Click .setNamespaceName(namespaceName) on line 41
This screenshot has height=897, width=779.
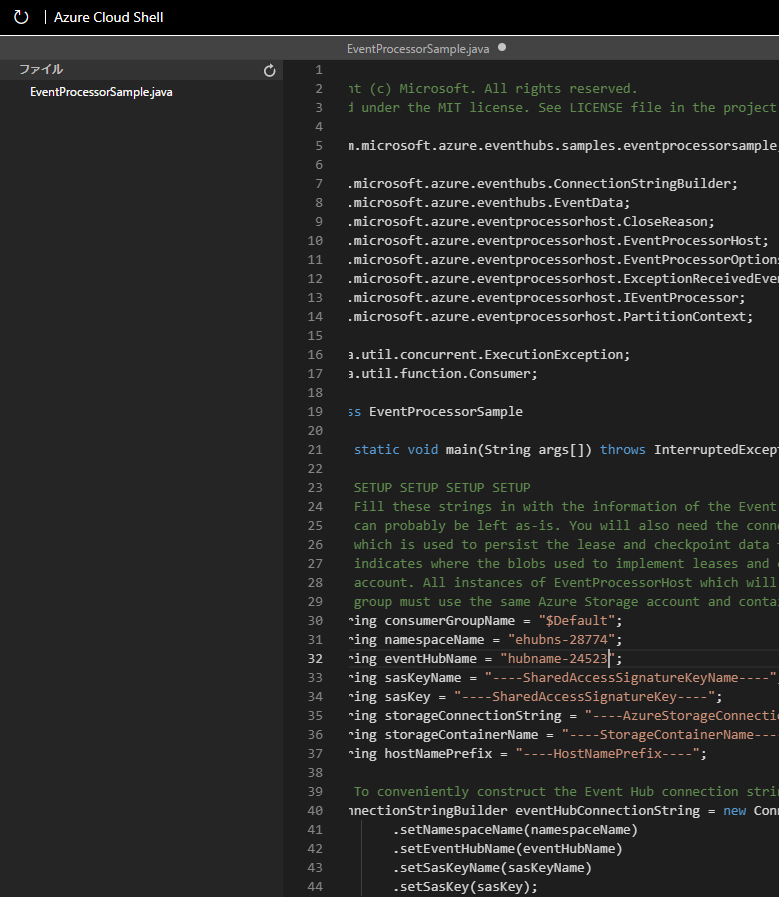pos(515,829)
